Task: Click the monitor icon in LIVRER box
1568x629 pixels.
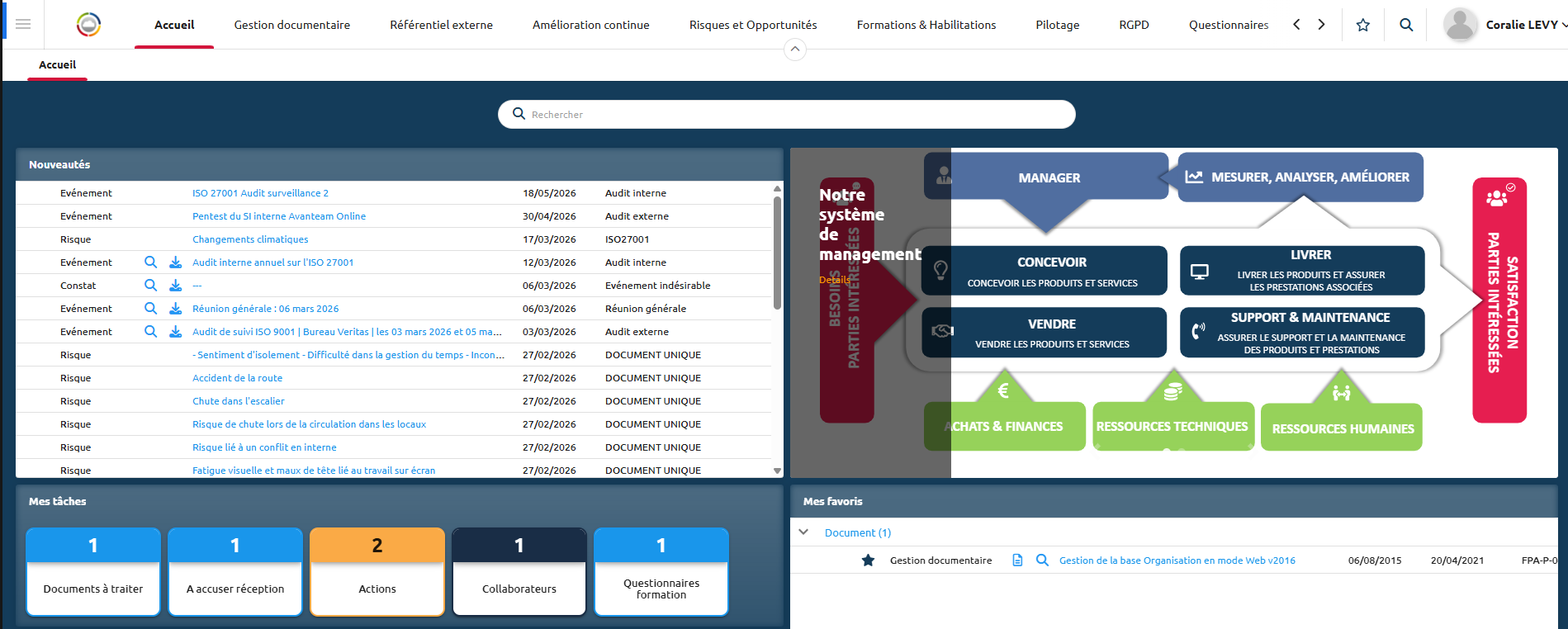Action: [x=1200, y=272]
